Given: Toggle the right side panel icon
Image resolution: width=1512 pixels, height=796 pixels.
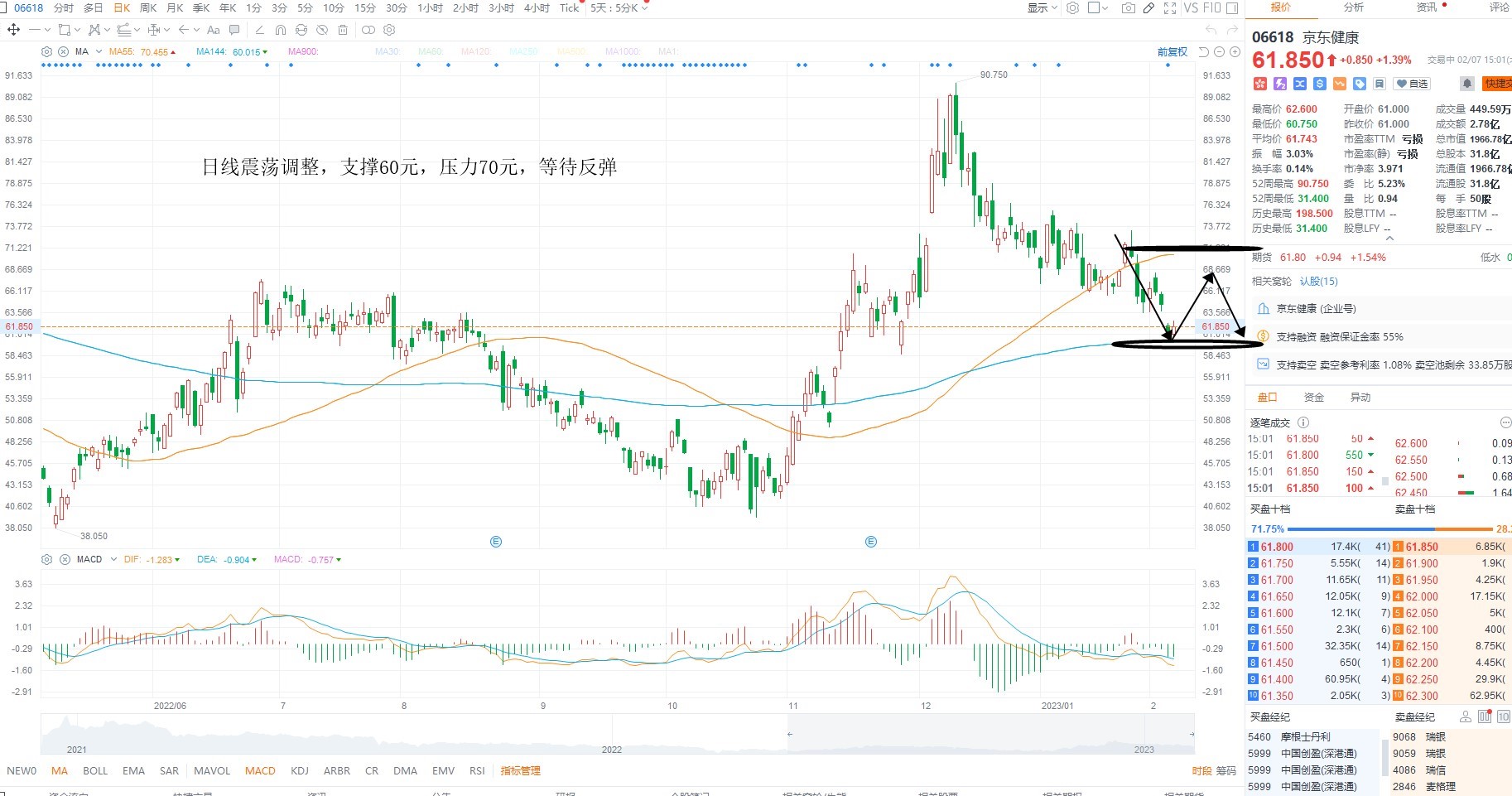Looking at the screenshot, I should (1232, 8).
